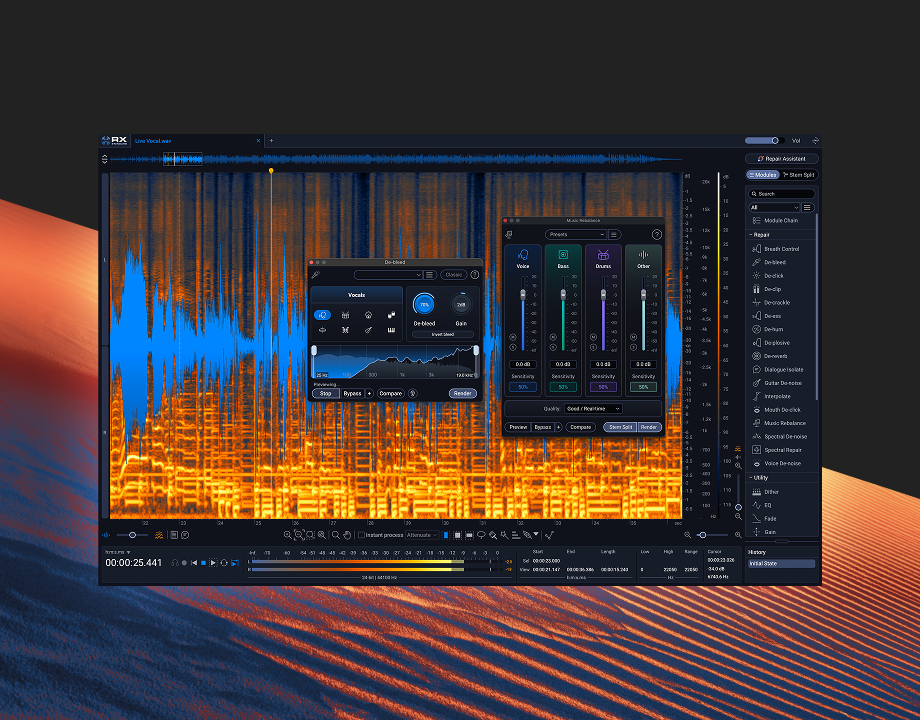Open Module Chain
Image resolution: width=920 pixels, height=720 pixels.
[775, 221]
